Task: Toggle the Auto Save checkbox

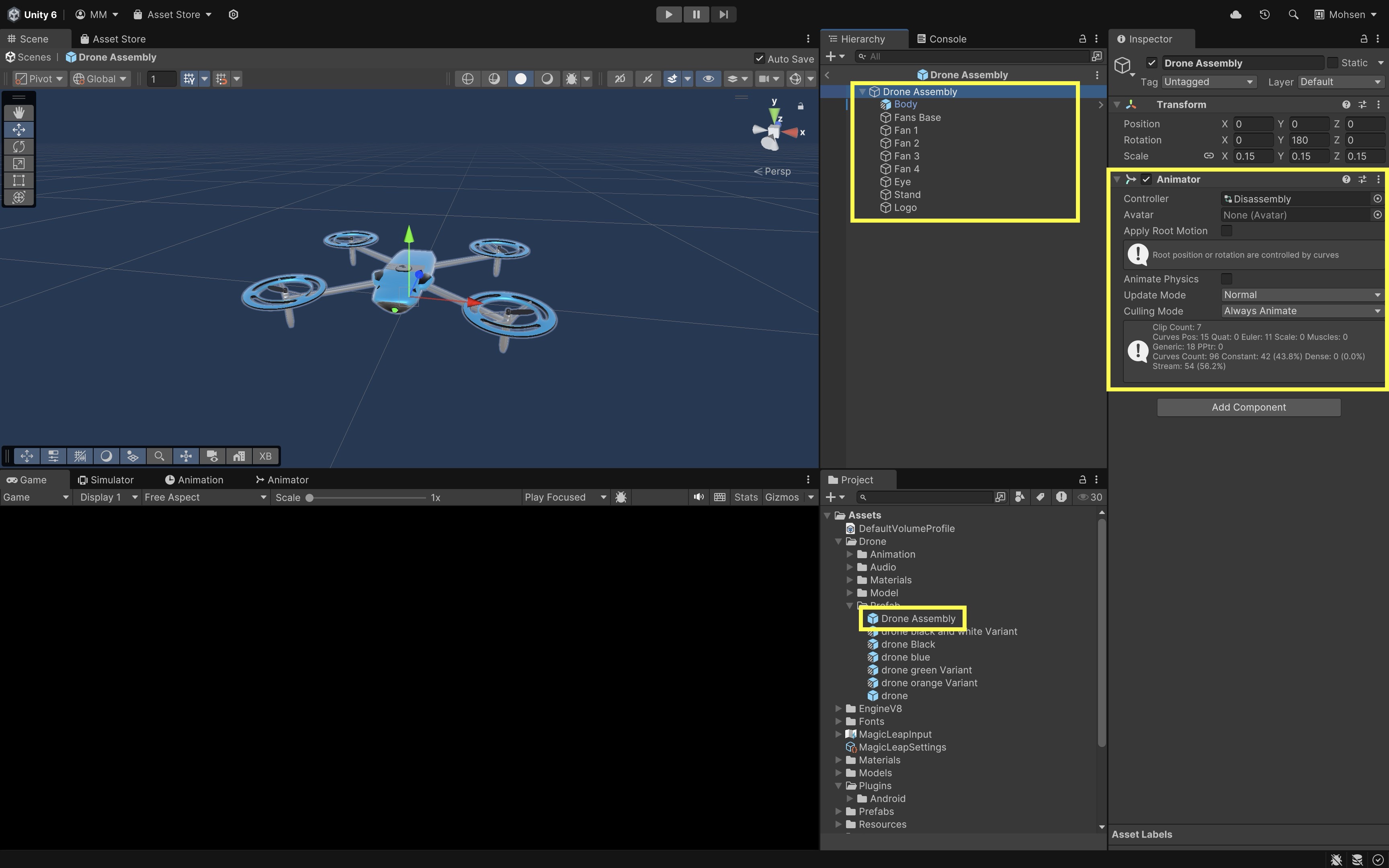Action: coord(759,59)
